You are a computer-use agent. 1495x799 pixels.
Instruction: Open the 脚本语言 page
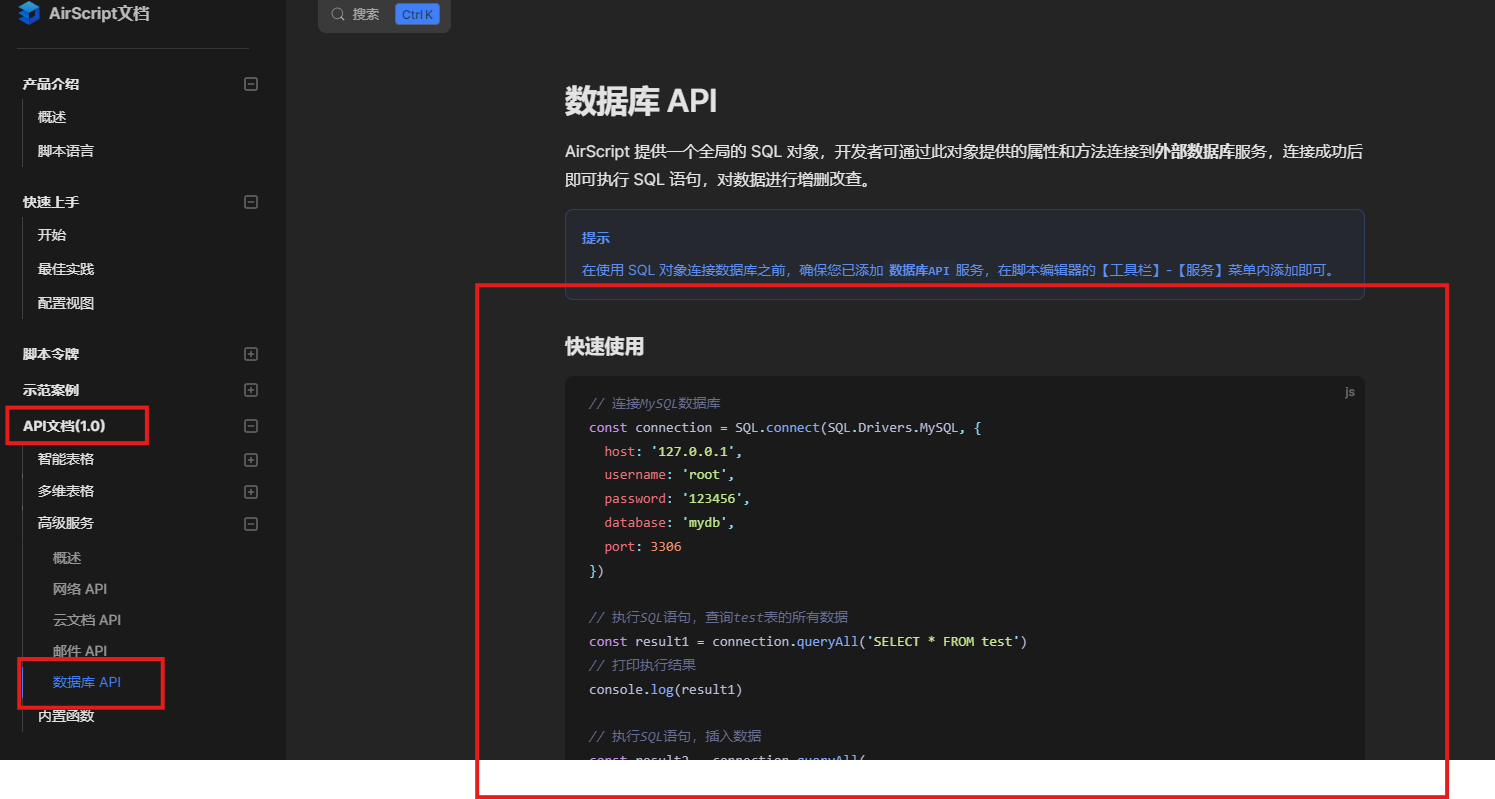click(66, 151)
